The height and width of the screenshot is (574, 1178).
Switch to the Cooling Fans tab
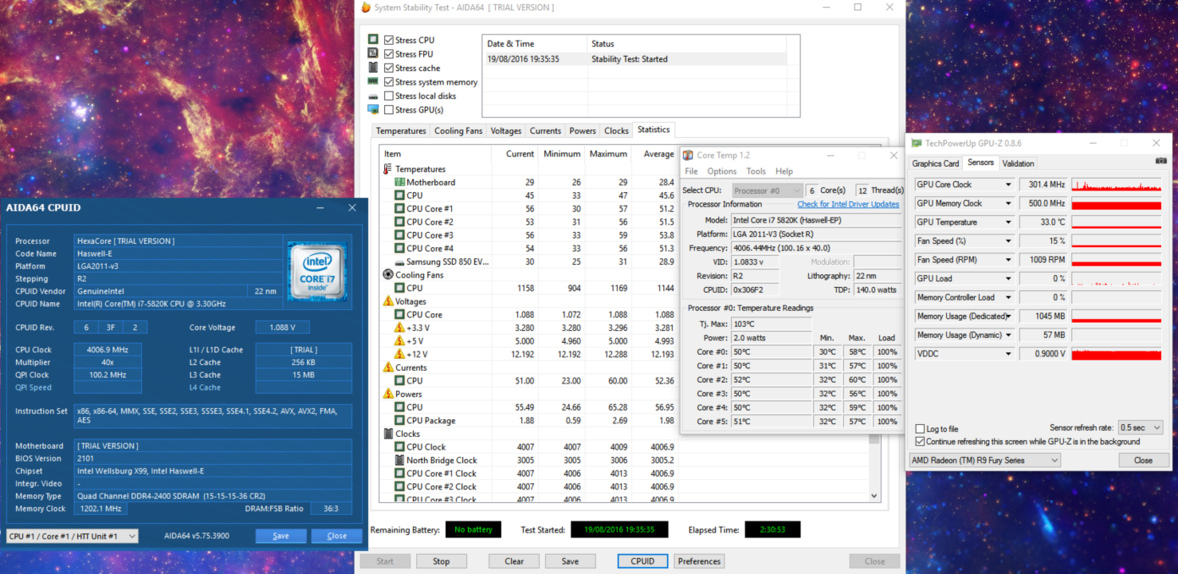pos(458,131)
